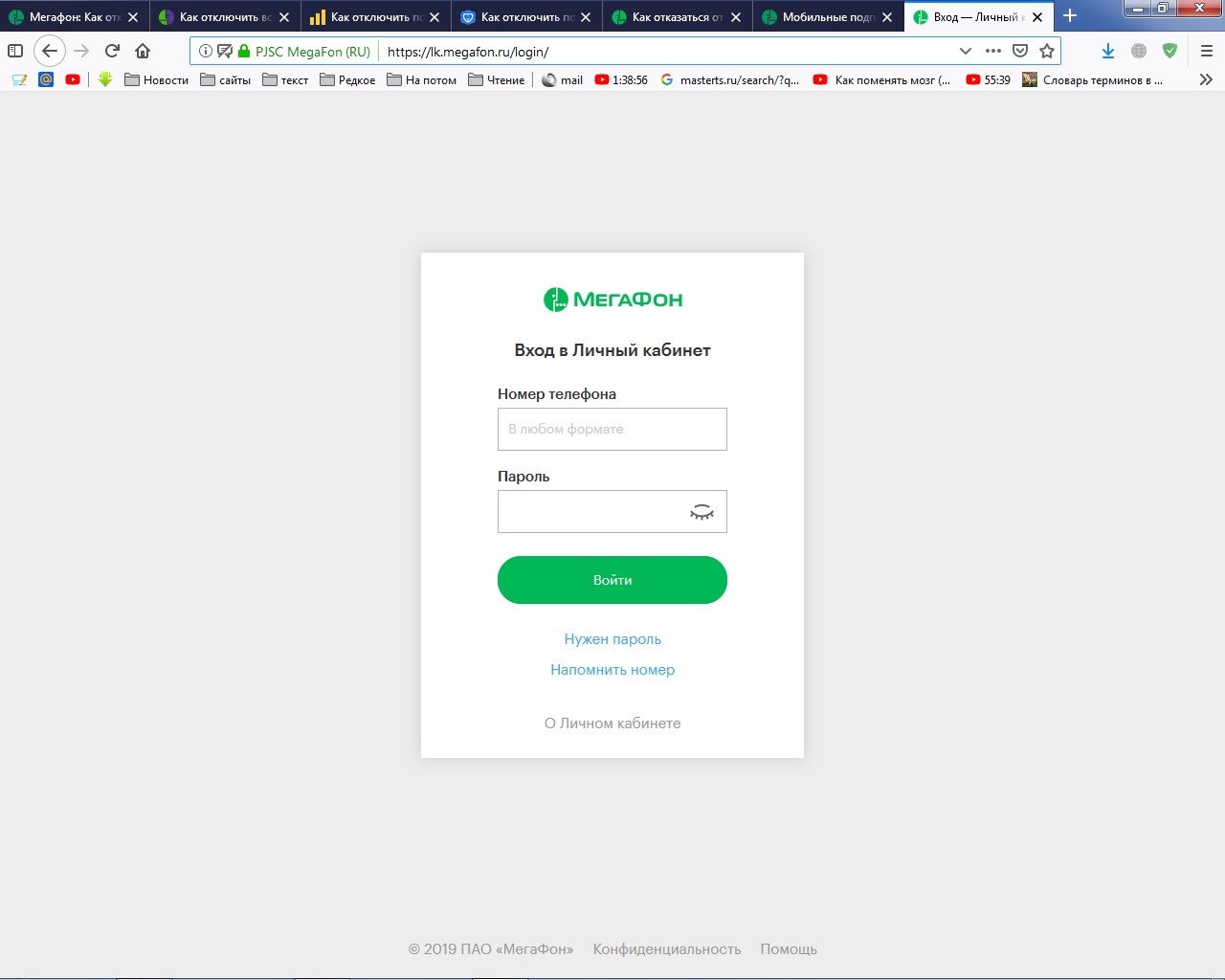Viewport: 1225px width, 980px height.
Task: Click the green 'Войти' button
Action: pyautogui.click(x=612, y=580)
